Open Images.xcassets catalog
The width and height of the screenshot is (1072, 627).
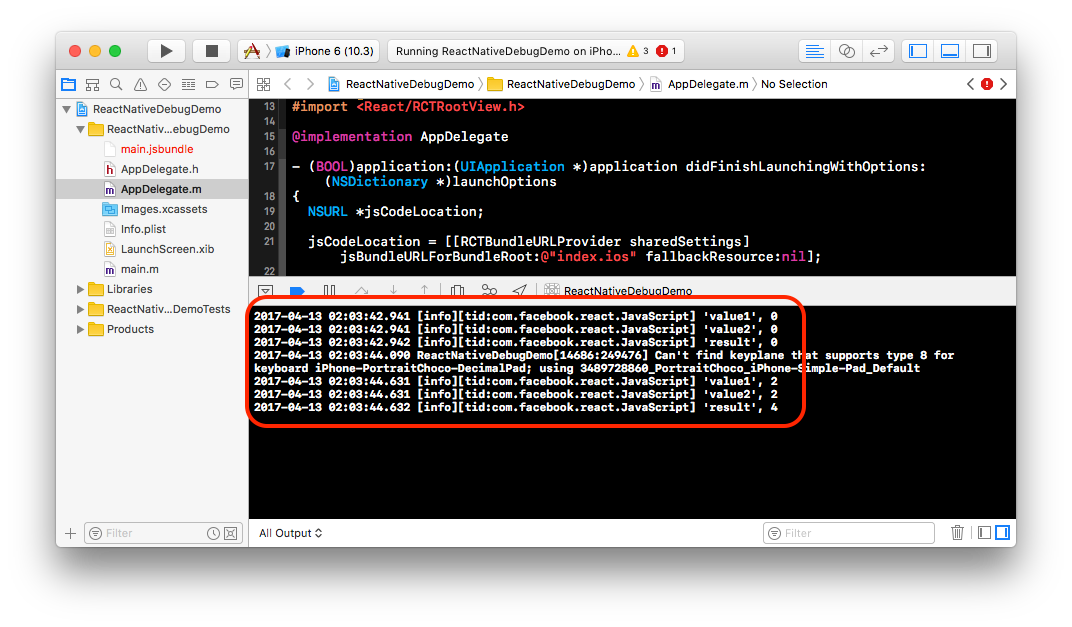[152, 209]
